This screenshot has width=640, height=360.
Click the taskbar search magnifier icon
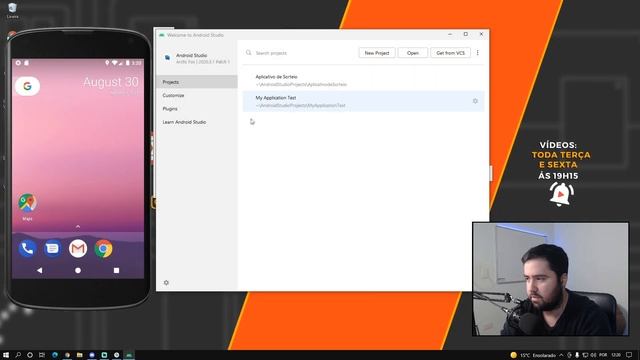click(x=18, y=355)
